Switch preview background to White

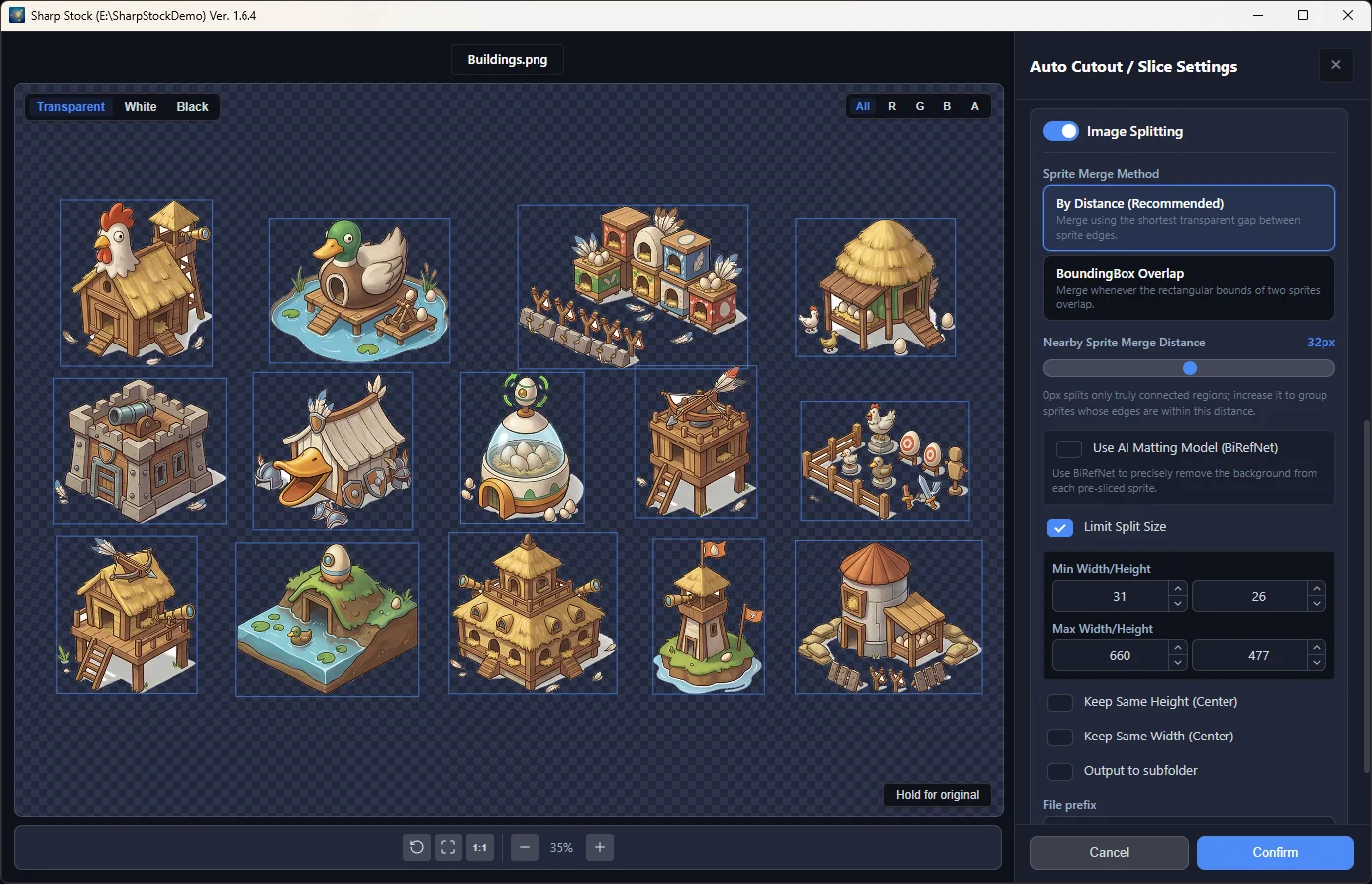pos(141,106)
